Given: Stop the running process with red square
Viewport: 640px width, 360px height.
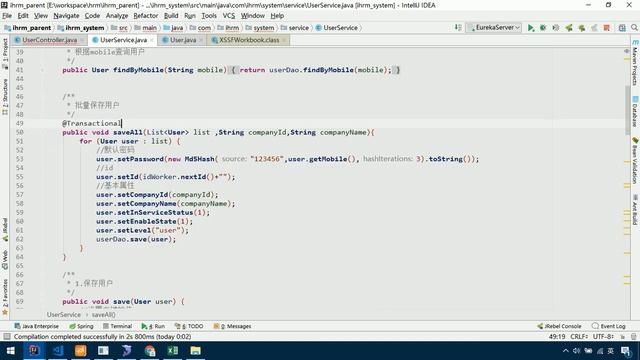Looking at the screenshot, I should (607, 28).
